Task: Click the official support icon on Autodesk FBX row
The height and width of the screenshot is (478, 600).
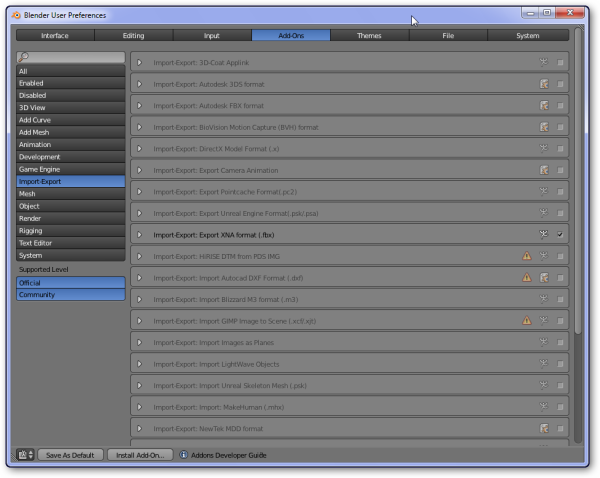Action: click(544, 105)
